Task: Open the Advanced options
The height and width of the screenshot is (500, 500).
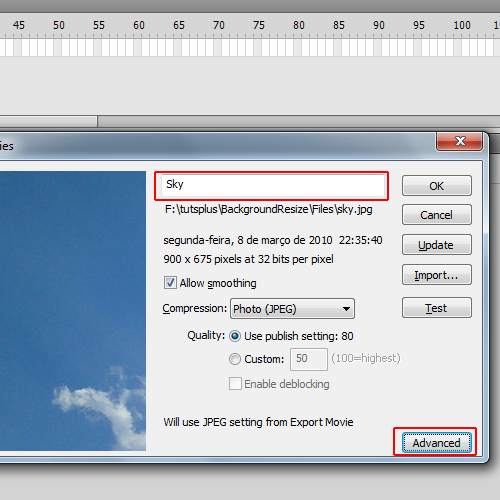Action: 437,443
